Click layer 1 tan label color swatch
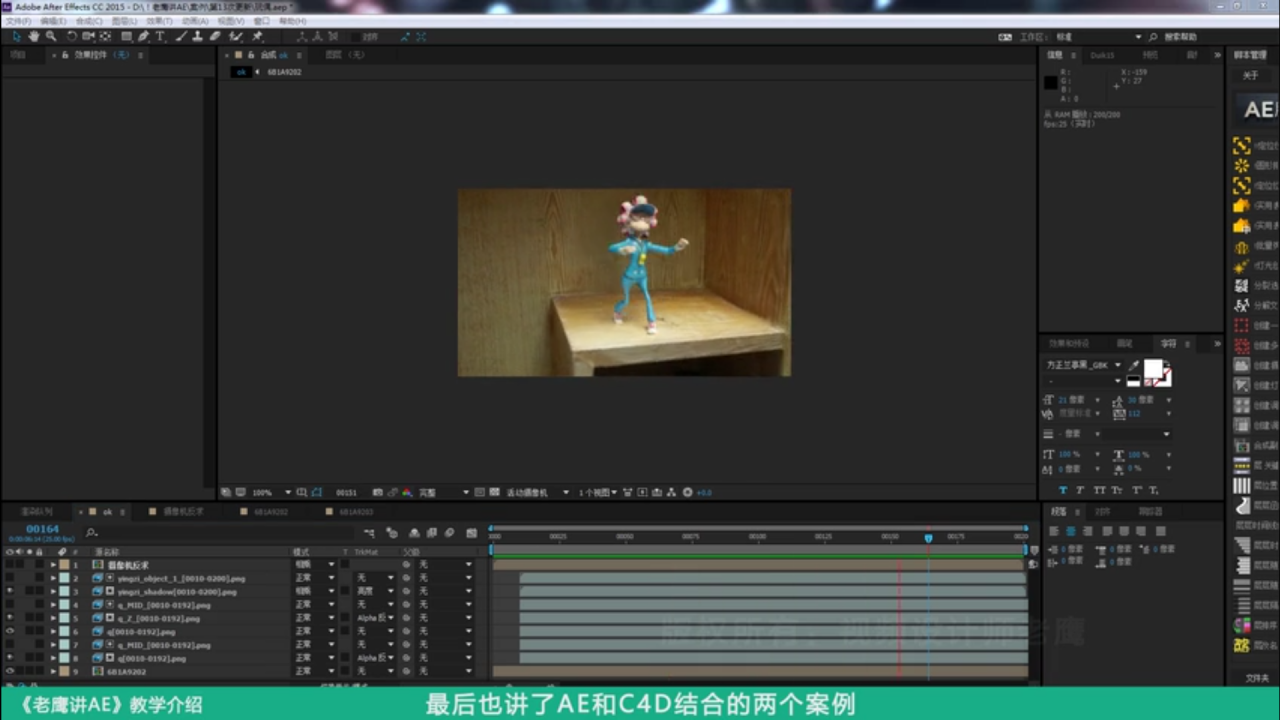 click(x=64, y=565)
